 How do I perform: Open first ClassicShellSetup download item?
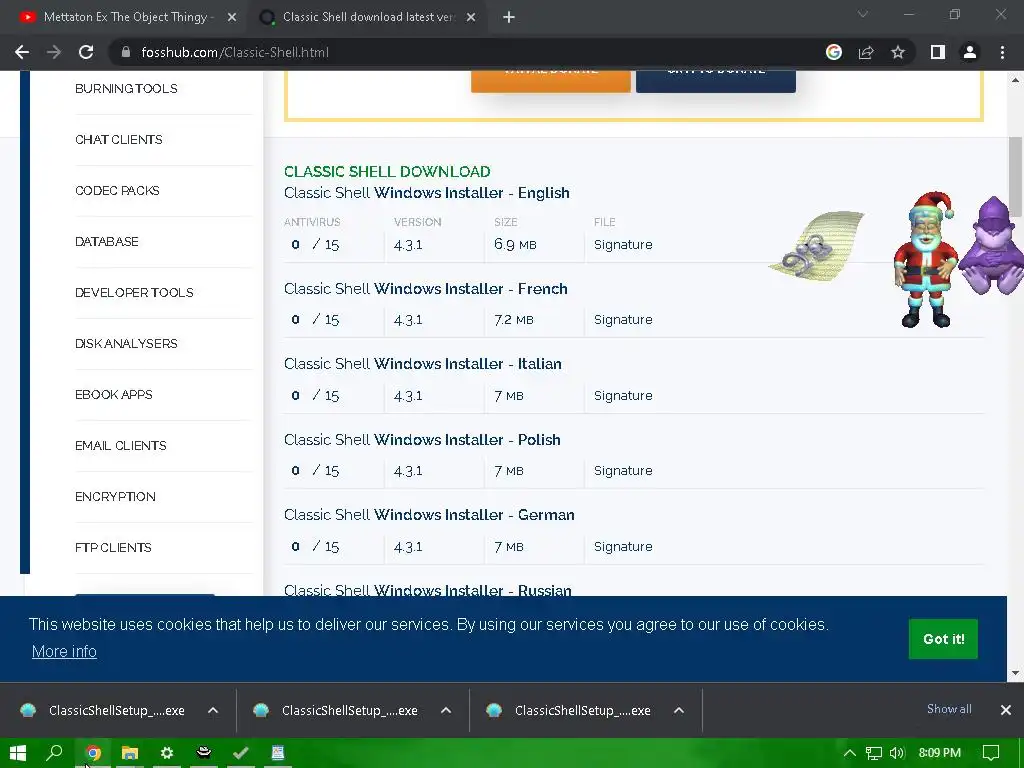(104, 710)
